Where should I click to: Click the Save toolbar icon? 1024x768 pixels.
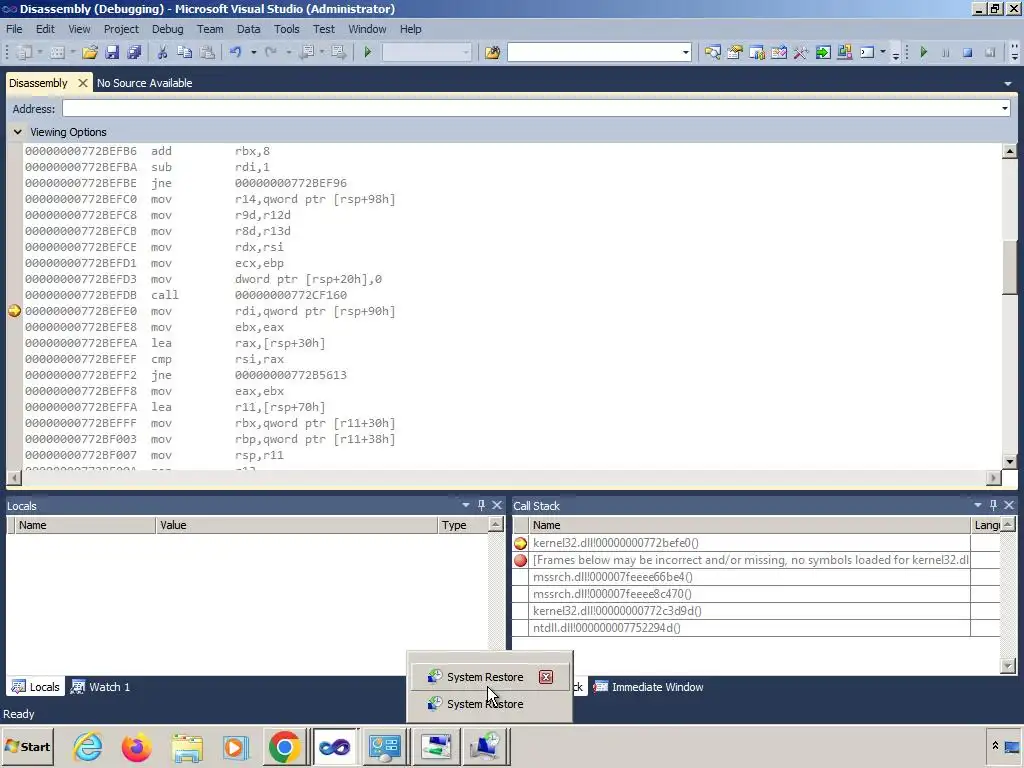[x=112, y=52]
